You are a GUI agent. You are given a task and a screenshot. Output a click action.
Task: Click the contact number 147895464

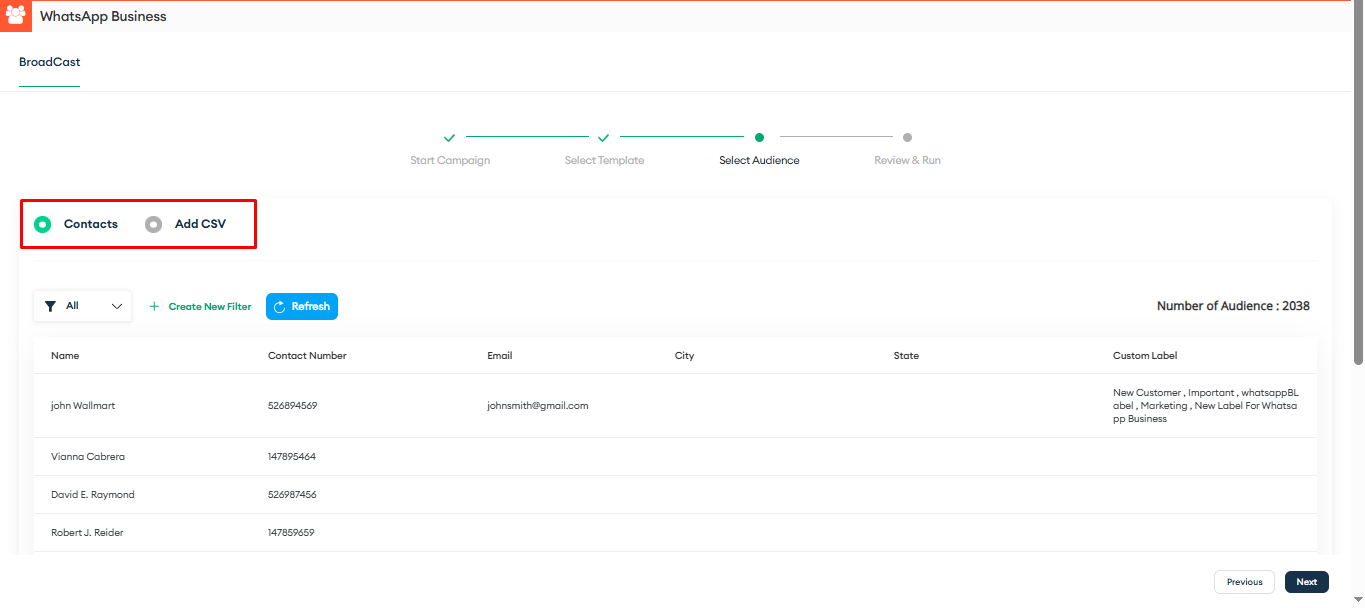click(x=292, y=457)
